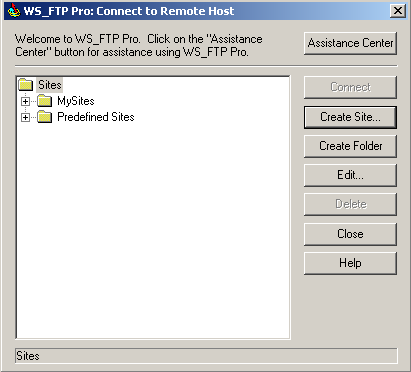Expand the Predefined Sites tree node
The height and width of the screenshot is (372, 411).
point(25,117)
